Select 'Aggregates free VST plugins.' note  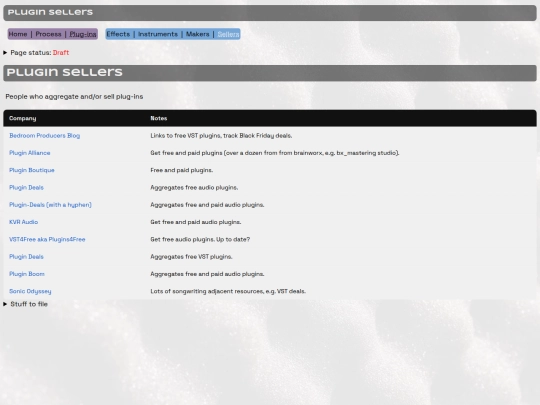coord(191,257)
